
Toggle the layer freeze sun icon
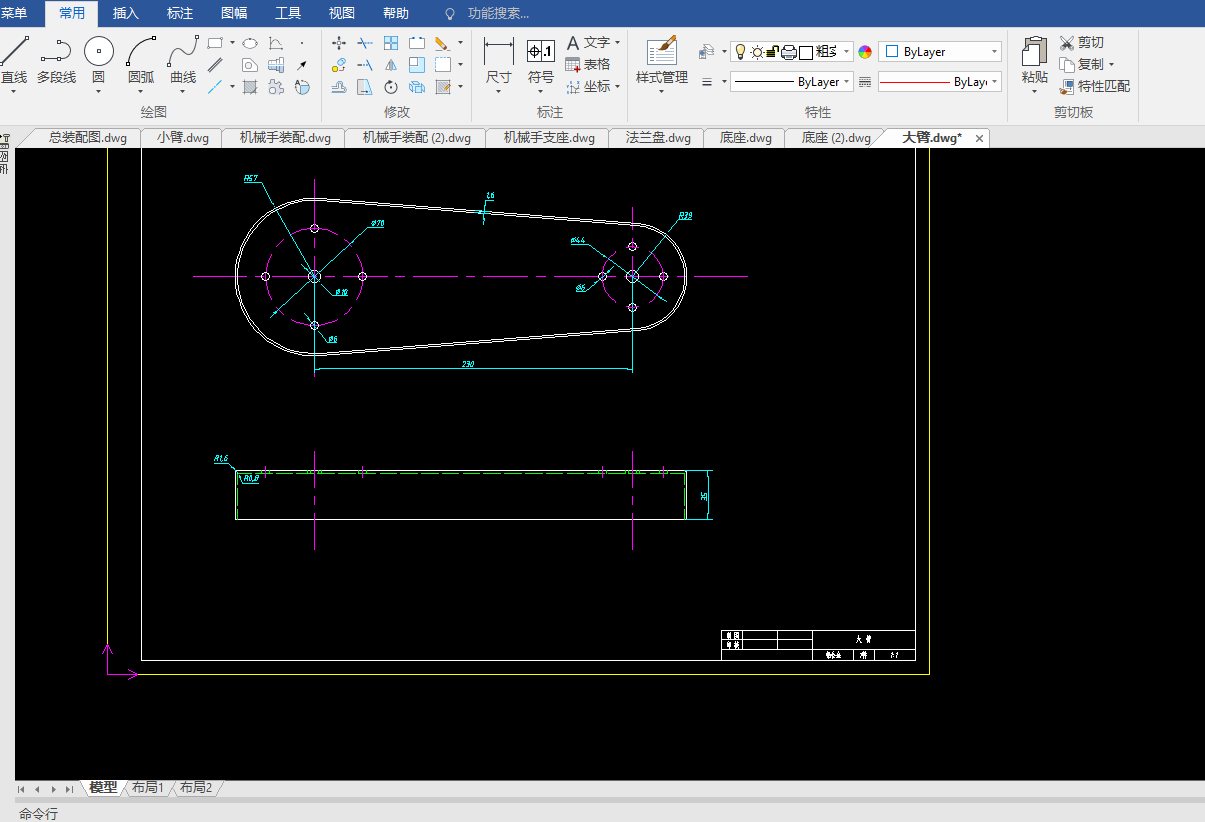757,52
